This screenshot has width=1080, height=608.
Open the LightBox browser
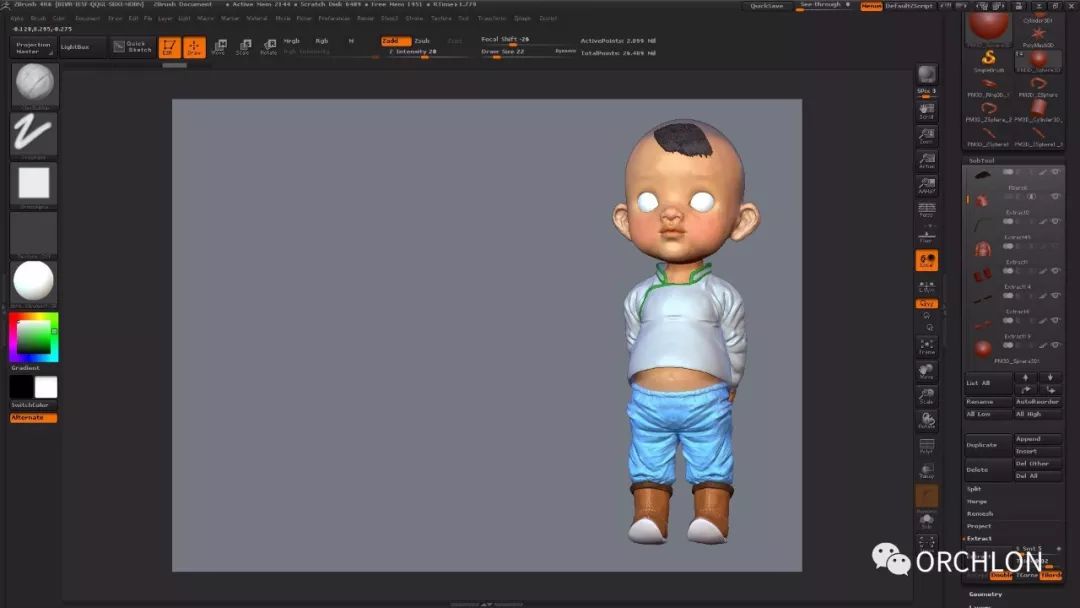click(75, 47)
